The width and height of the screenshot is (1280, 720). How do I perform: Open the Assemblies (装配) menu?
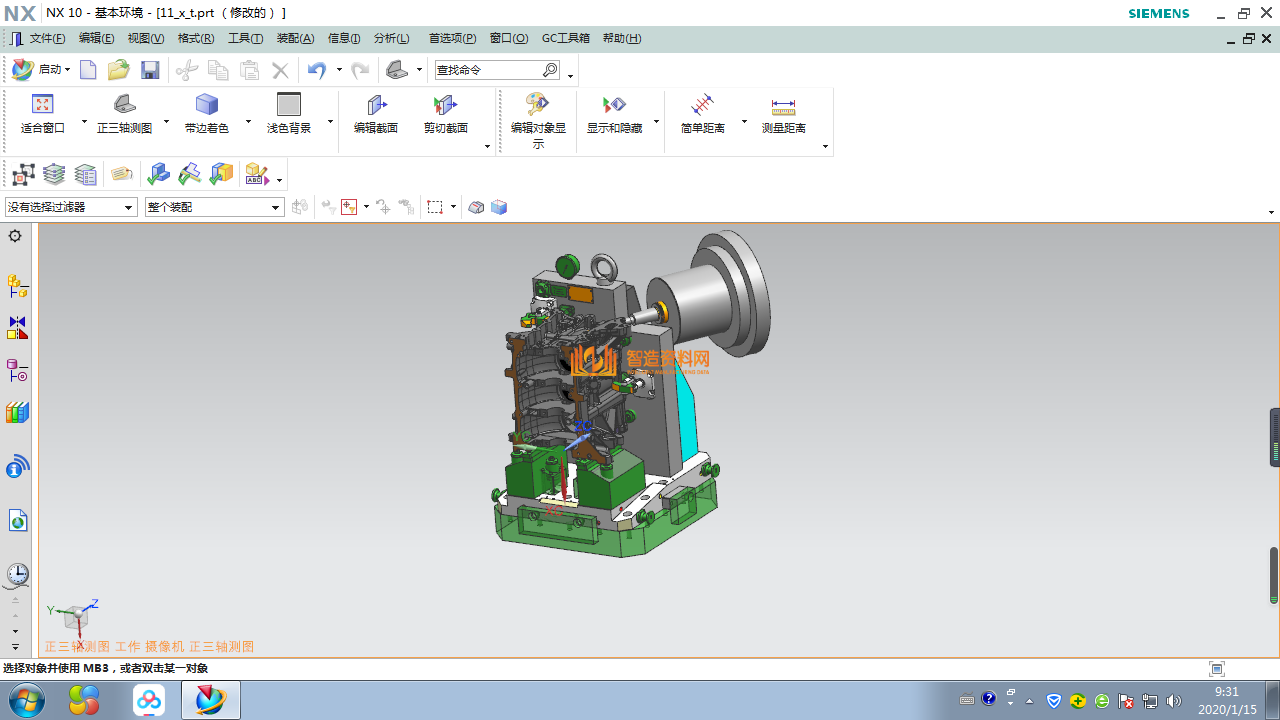click(295, 38)
